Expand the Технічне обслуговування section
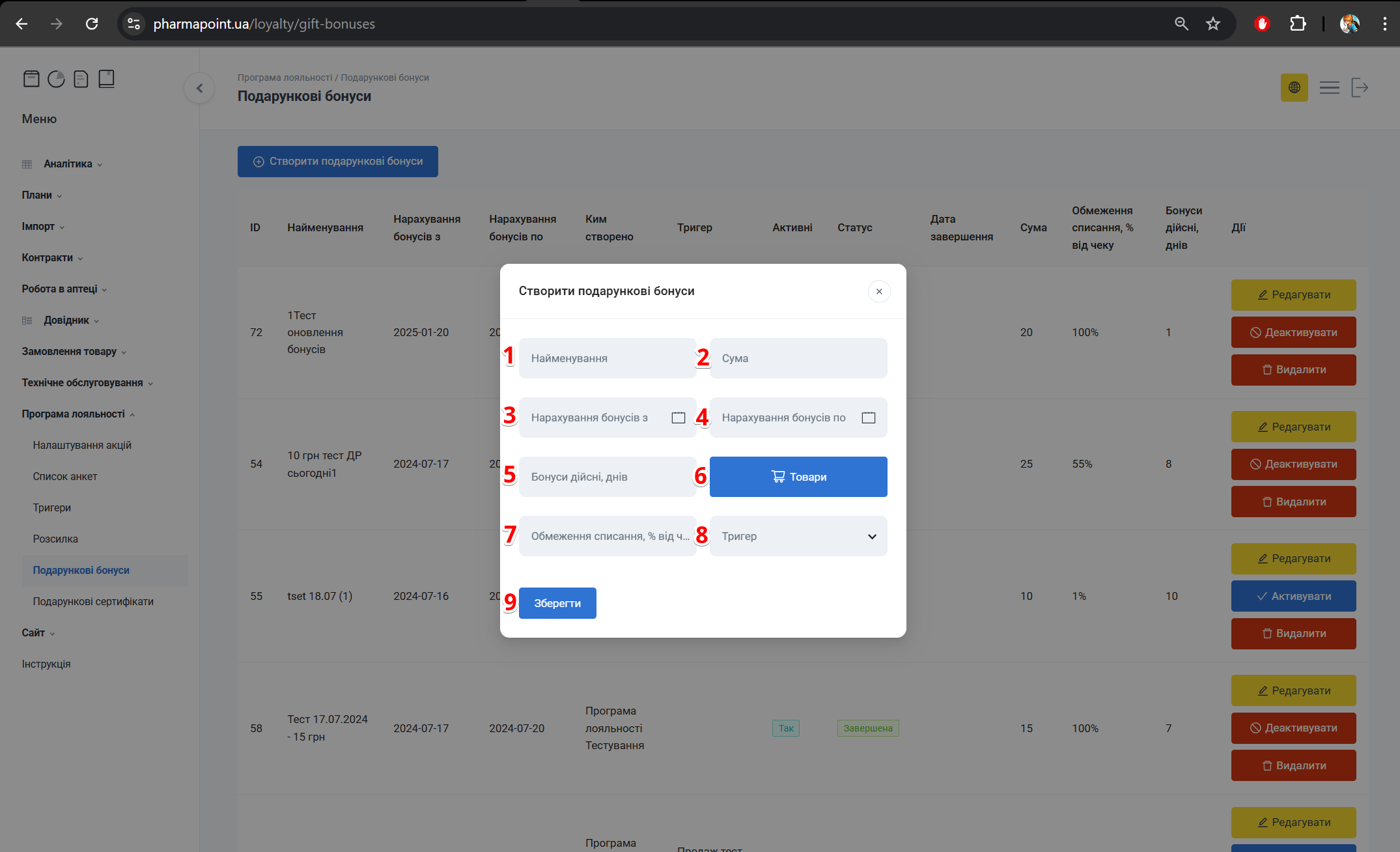Screen dimensions: 1400x852 (x=87, y=383)
